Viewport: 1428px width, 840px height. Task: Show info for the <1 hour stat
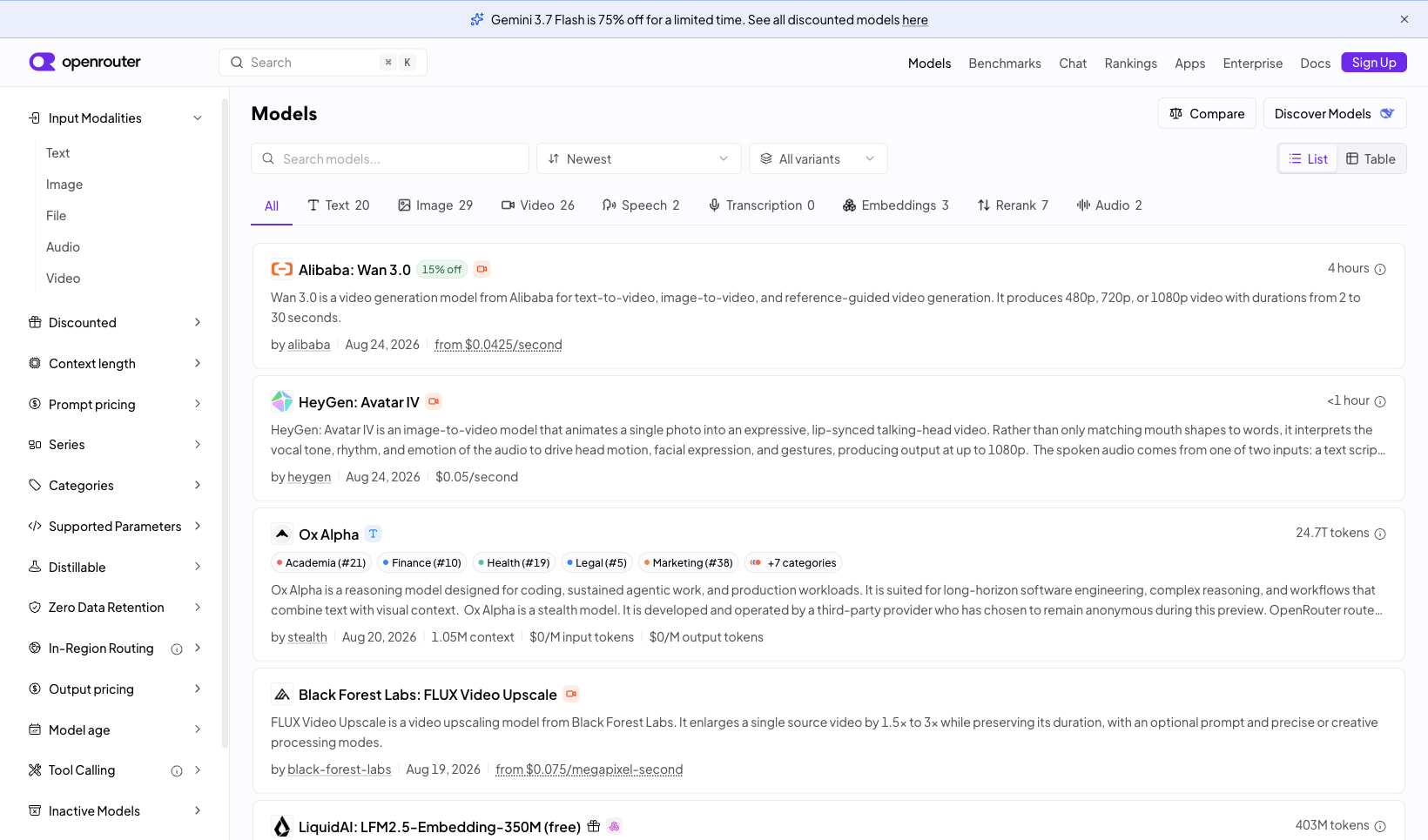pyautogui.click(x=1380, y=401)
